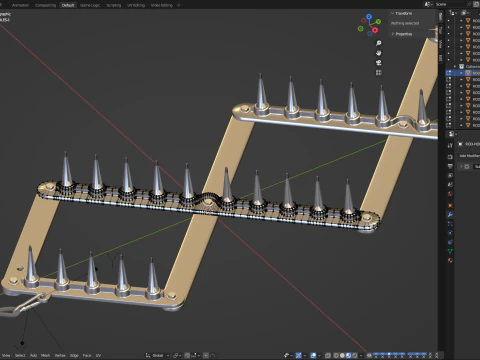Expand the Properties panel in sidebar
This screenshot has height=360, width=480.
click(402, 34)
